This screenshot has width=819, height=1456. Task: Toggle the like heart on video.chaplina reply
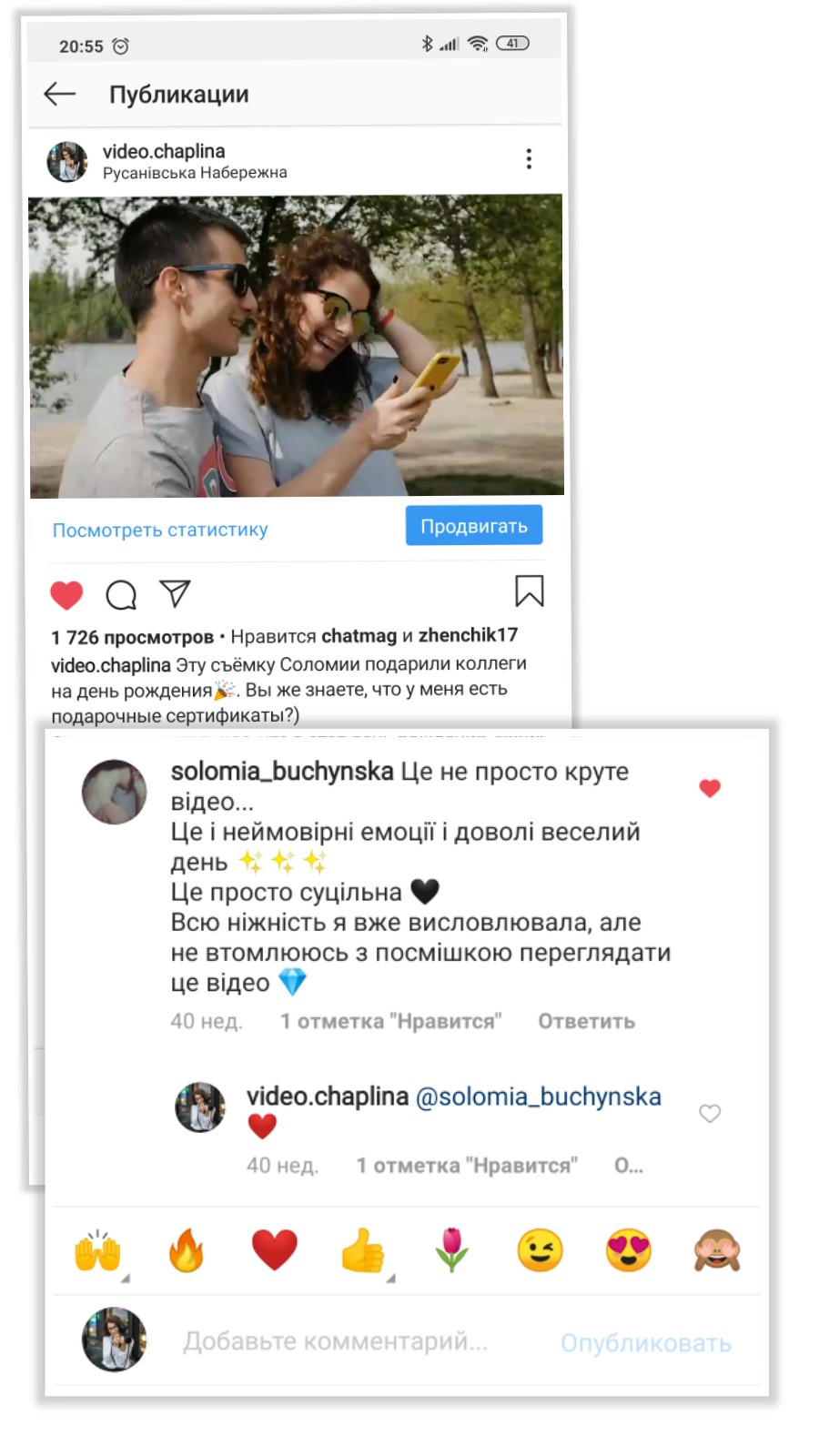710,1113
